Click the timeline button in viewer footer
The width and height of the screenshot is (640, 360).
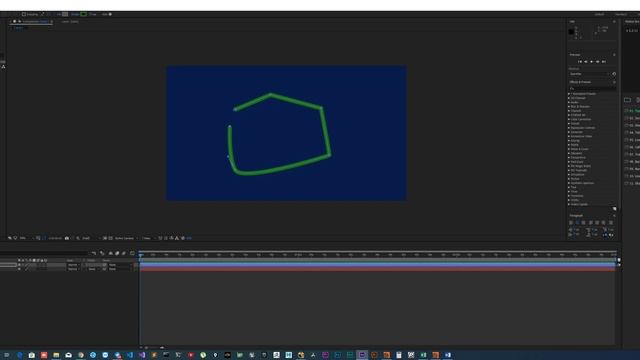coord(171,238)
